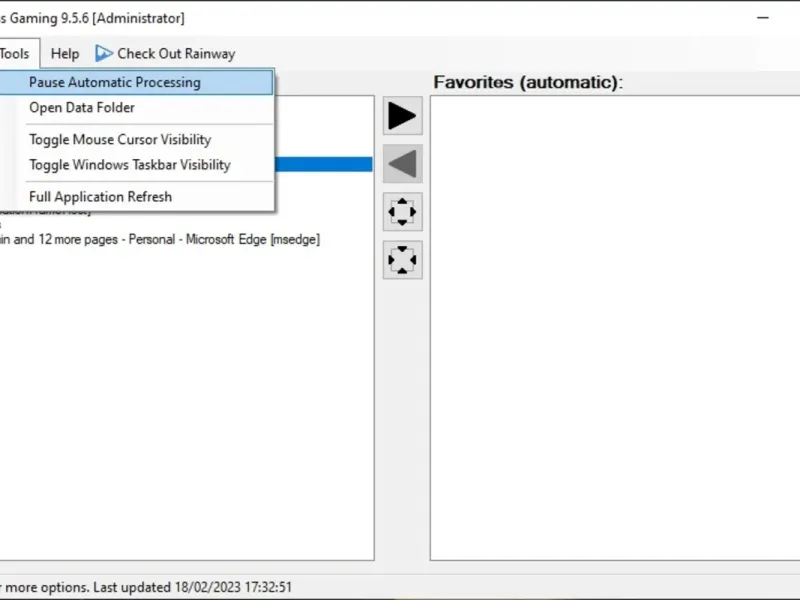Minimize the Borderless Gaming window
Image resolution: width=800 pixels, height=600 pixels.
tap(763, 18)
